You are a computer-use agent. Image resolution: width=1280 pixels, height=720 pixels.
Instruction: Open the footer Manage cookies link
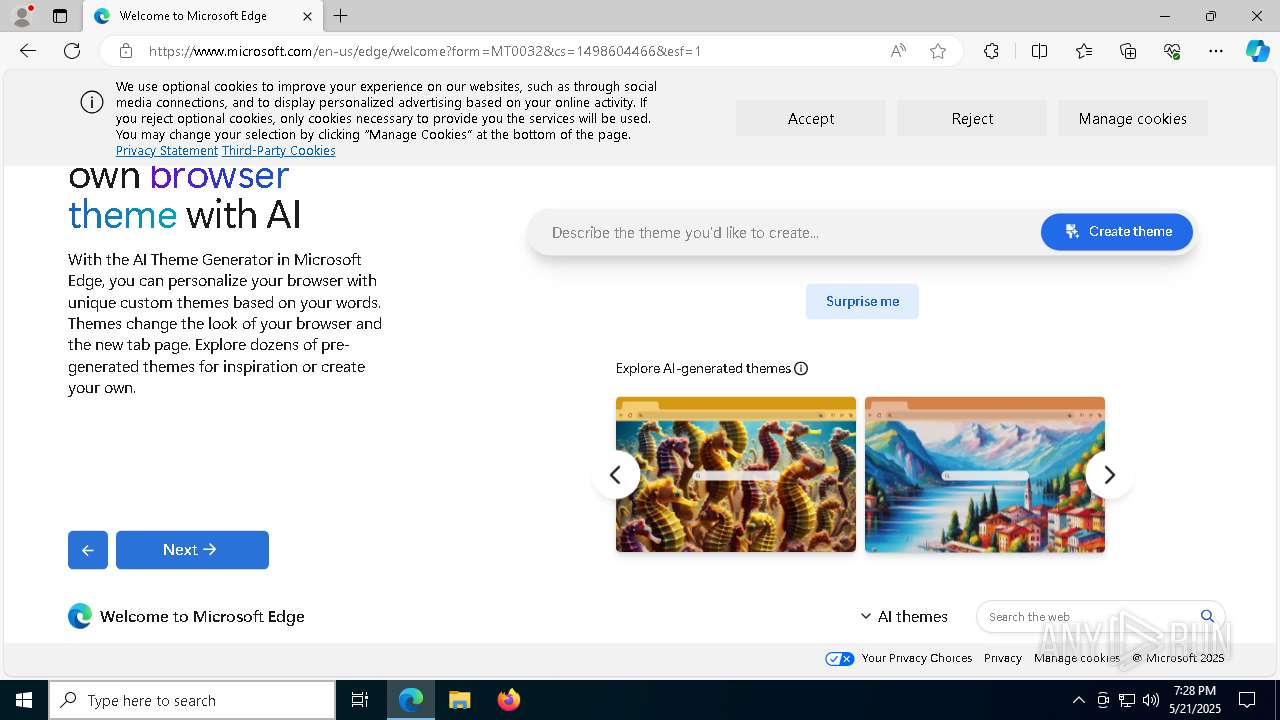click(x=1077, y=658)
